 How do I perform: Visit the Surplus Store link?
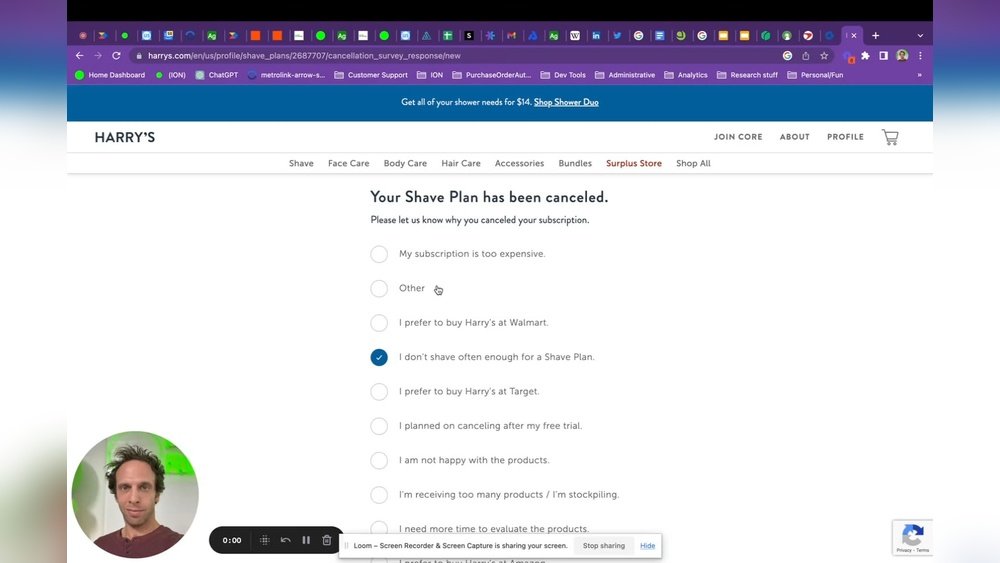pyautogui.click(x=633, y=164)
